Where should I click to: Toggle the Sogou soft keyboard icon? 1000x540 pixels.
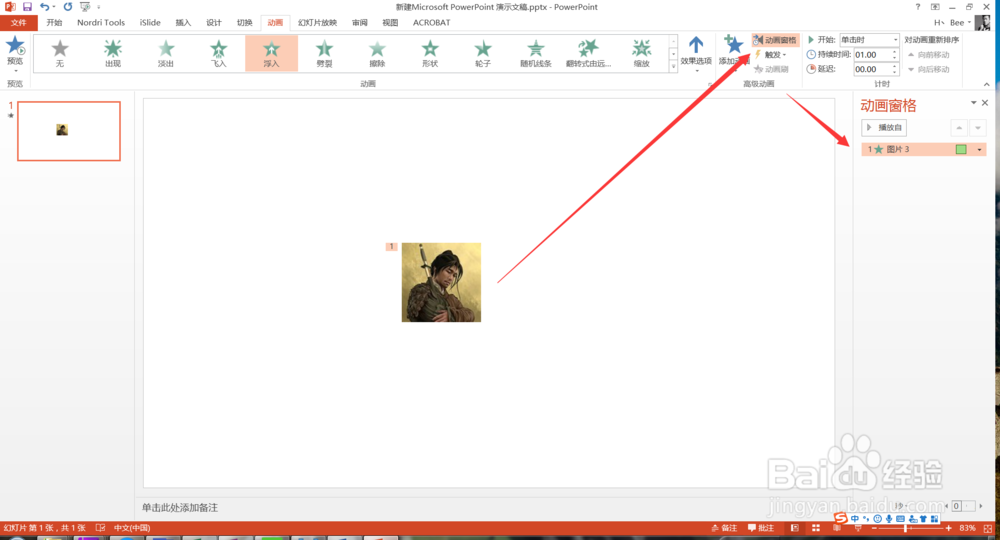[901, 519]
